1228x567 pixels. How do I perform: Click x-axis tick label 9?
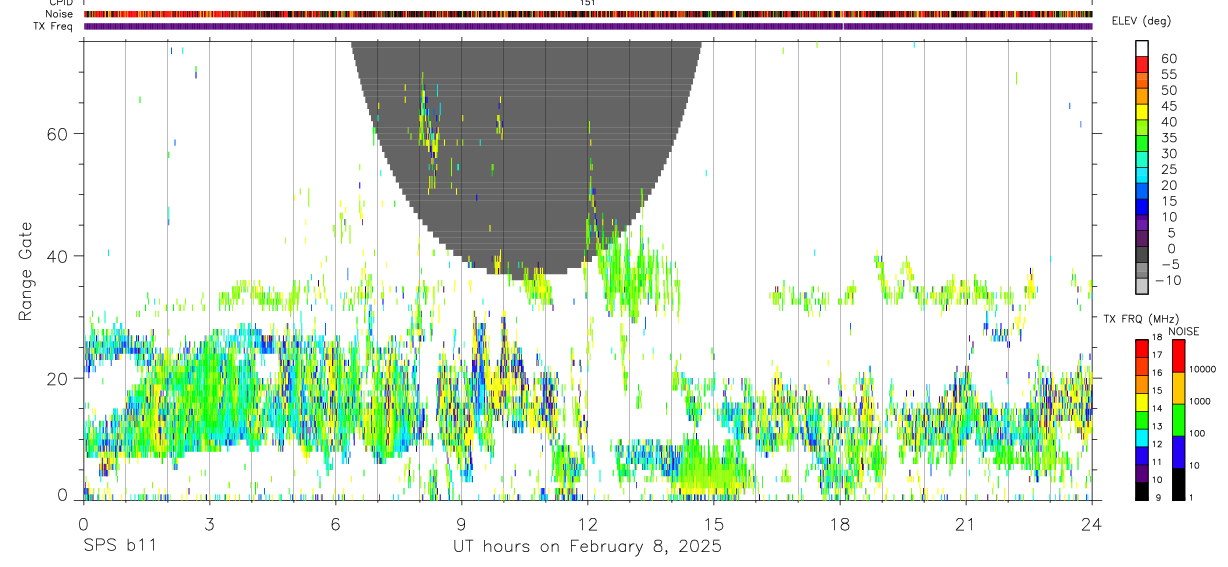click(461, 525)
